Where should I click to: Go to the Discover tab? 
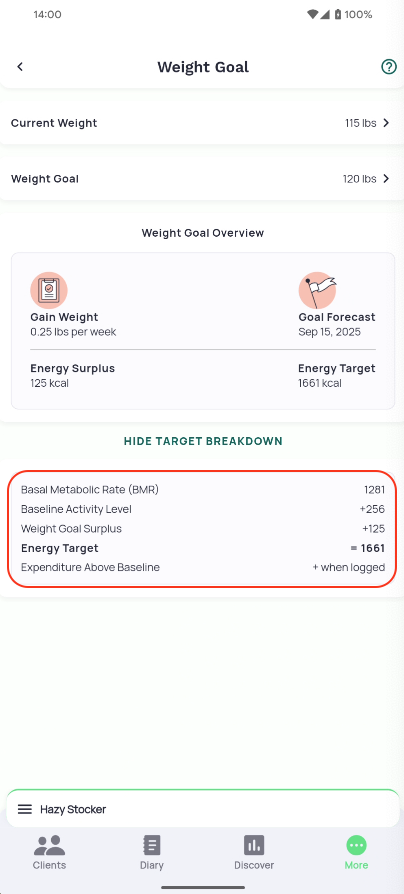pos(254,852)
